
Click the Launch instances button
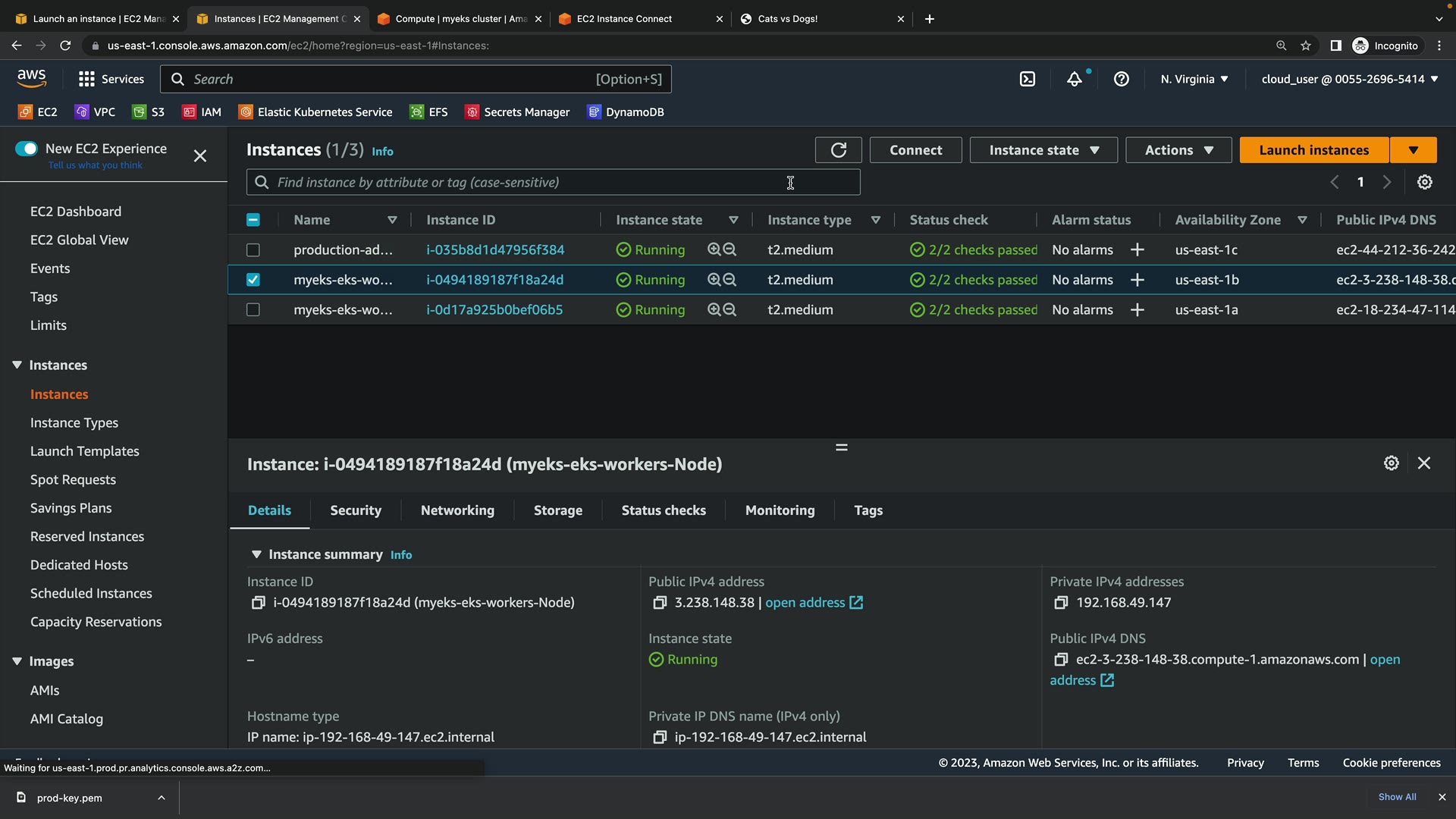pos(1313,150)
